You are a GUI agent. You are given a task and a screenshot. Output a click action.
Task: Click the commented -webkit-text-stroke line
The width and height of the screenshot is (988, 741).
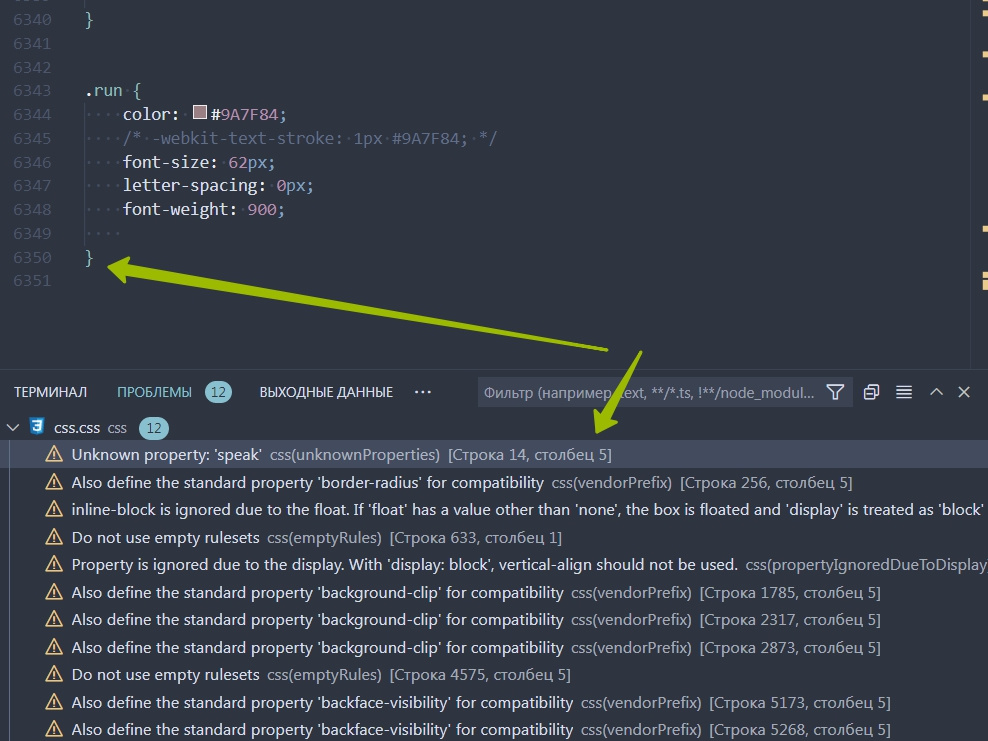pyautogui.click(x=310, y=138)
